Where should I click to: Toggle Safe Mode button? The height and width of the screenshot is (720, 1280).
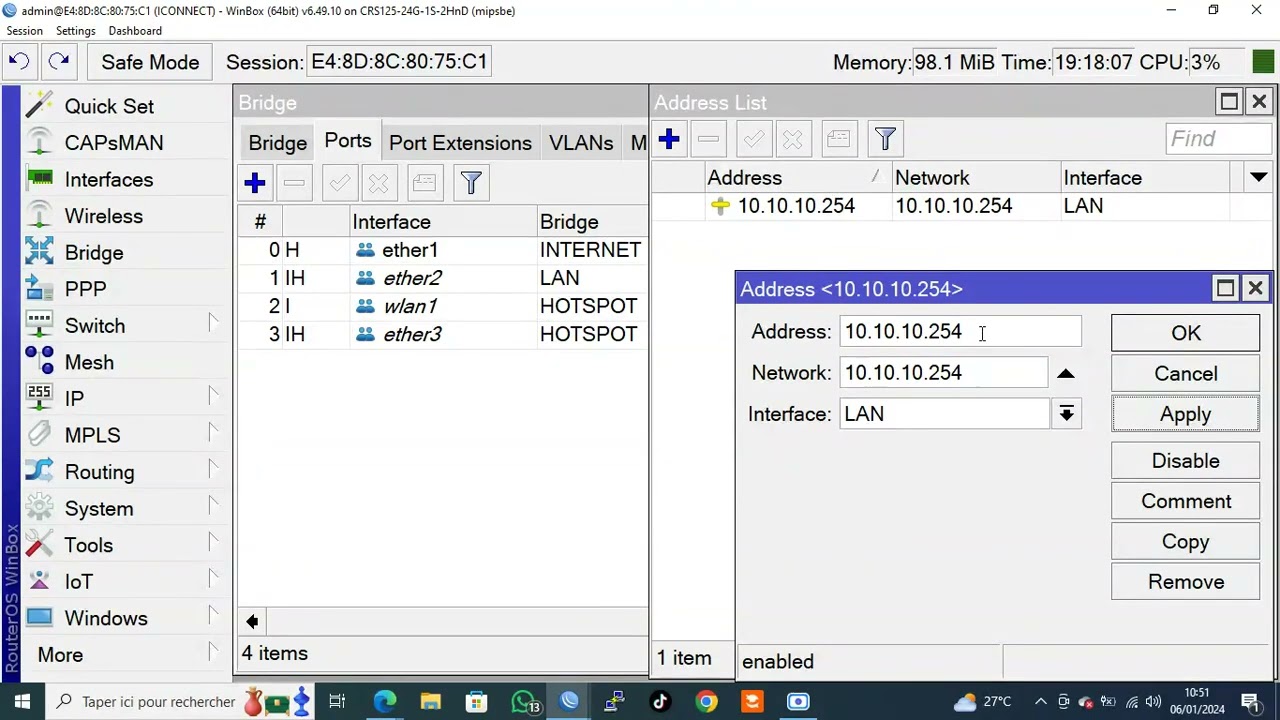[x=150, y=62]
